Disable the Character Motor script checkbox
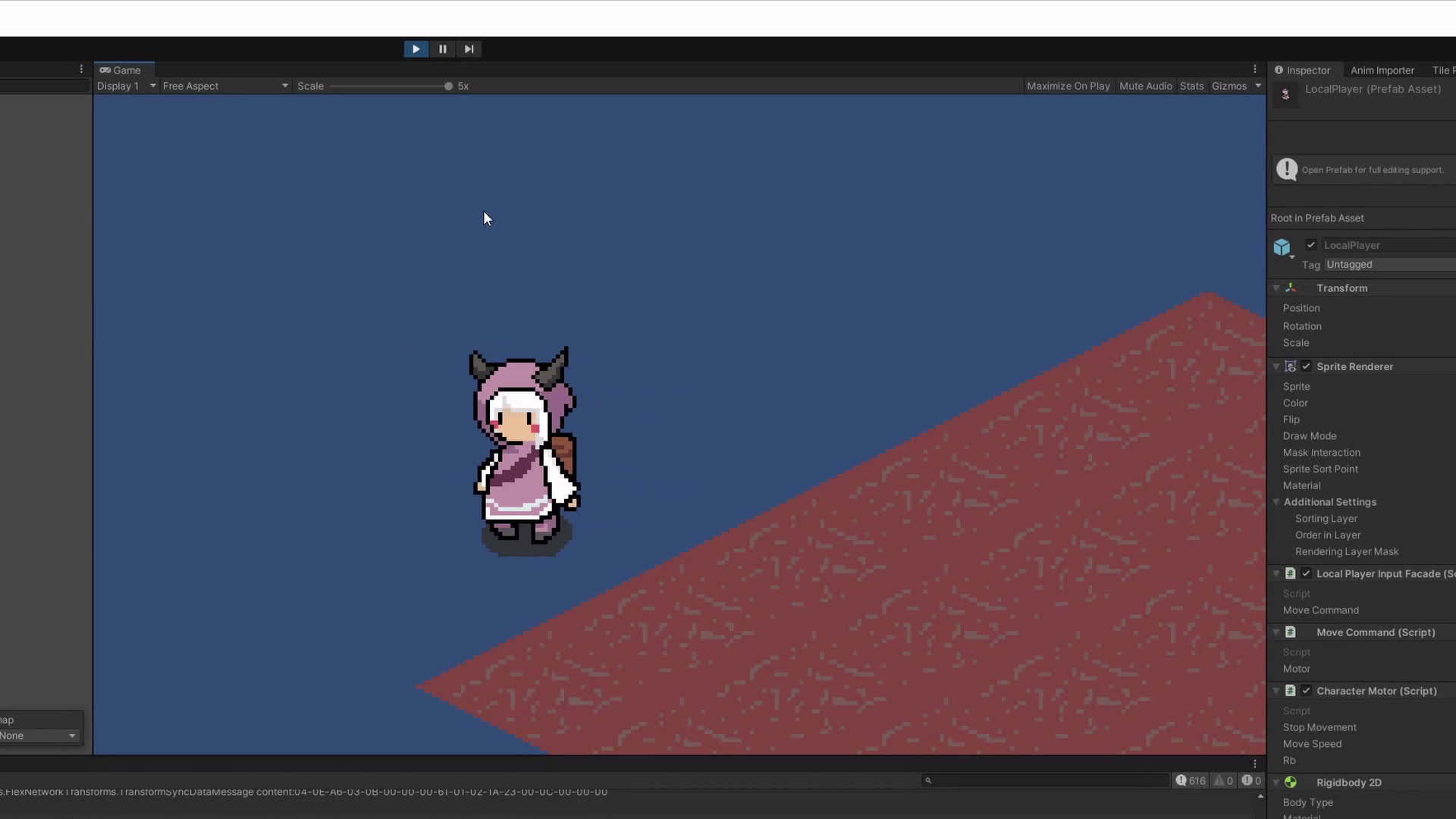The height and width of the screenshot is (819, 1456). 1306,691
